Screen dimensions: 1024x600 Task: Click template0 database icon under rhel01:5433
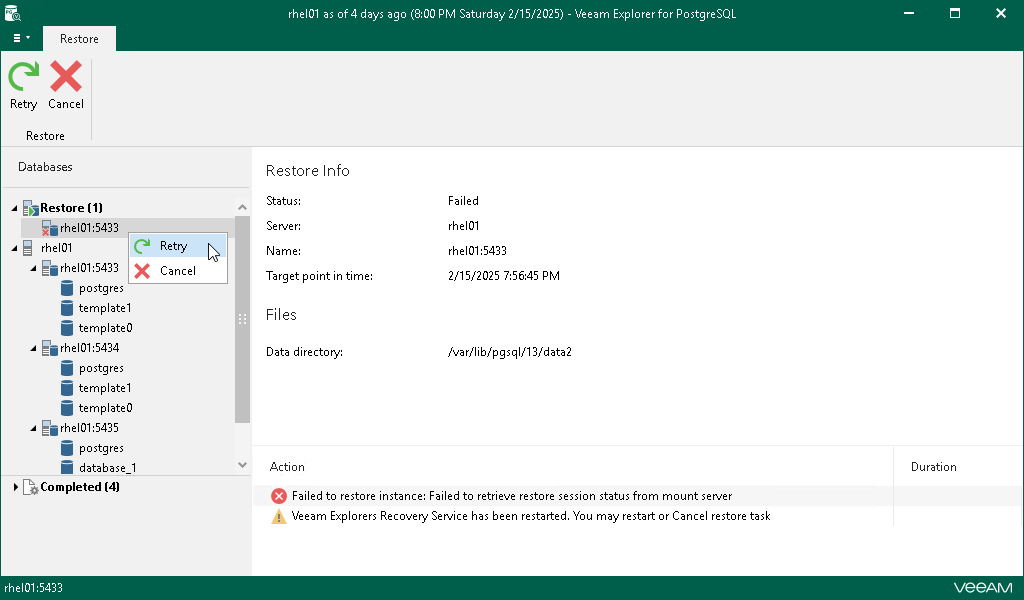(67, 328)
